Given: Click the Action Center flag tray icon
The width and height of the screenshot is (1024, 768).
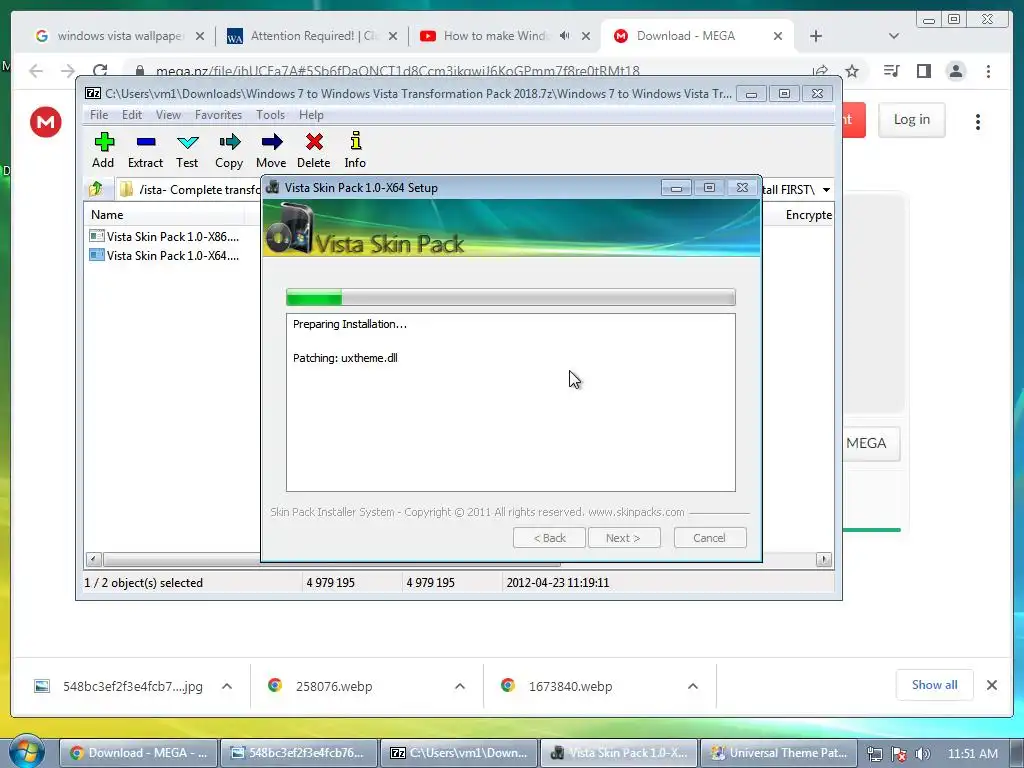Looking at the screenshot, I should pos(899,754).
